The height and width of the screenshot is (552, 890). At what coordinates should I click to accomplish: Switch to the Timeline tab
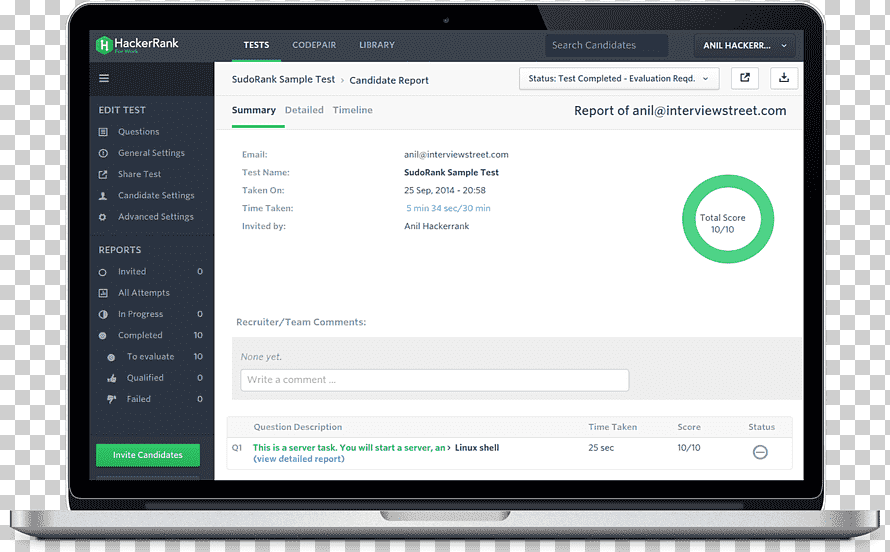coord(352,110)
